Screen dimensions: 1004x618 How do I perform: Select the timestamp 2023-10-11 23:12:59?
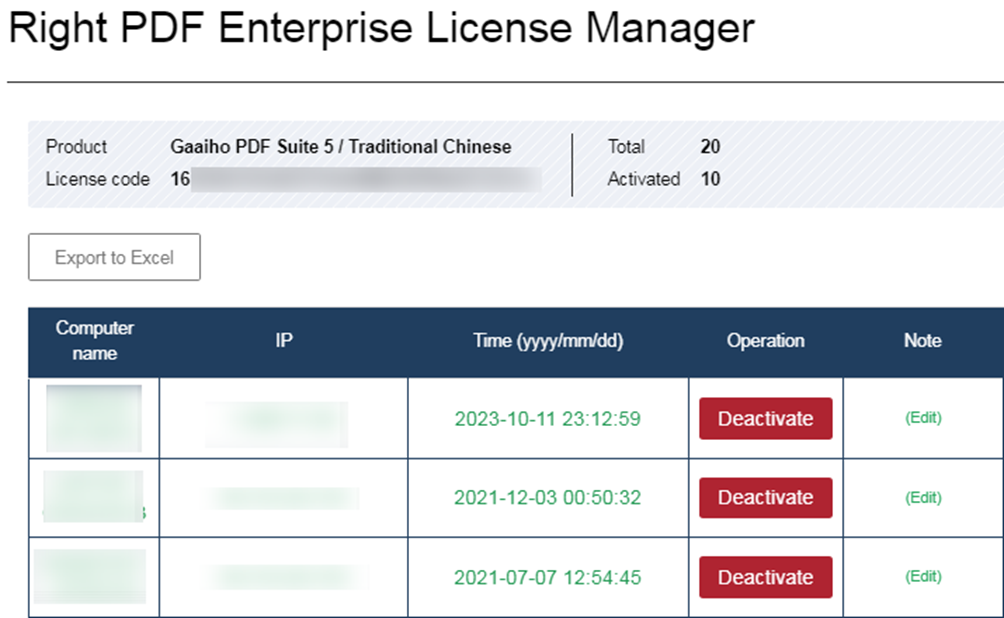coord(547,419)
